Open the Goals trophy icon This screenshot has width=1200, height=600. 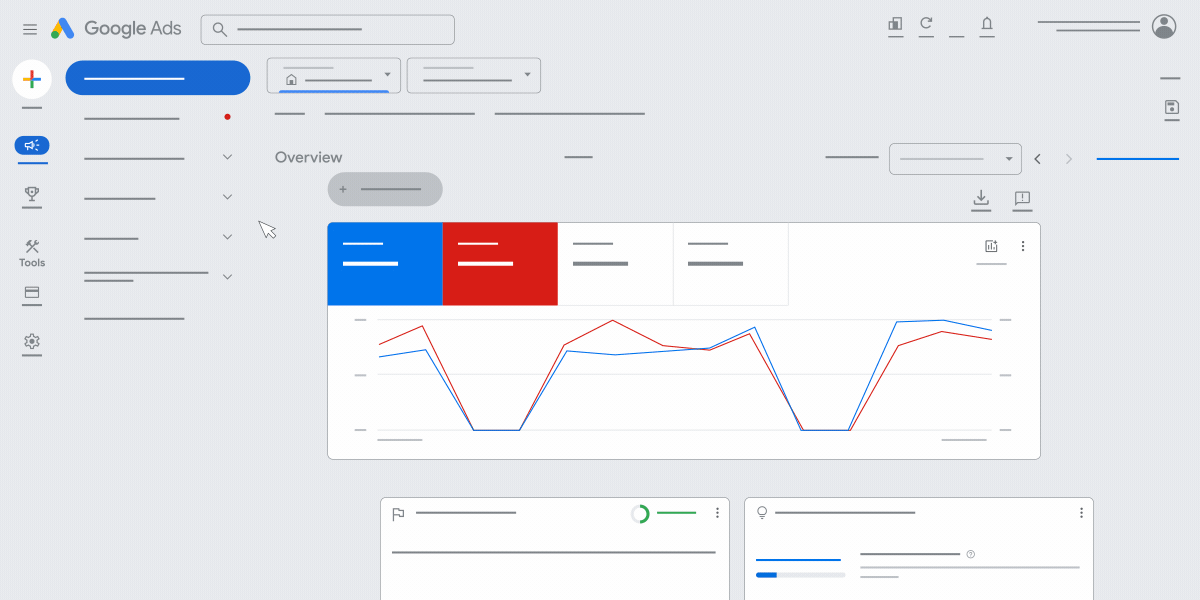(x=32, y=194)
